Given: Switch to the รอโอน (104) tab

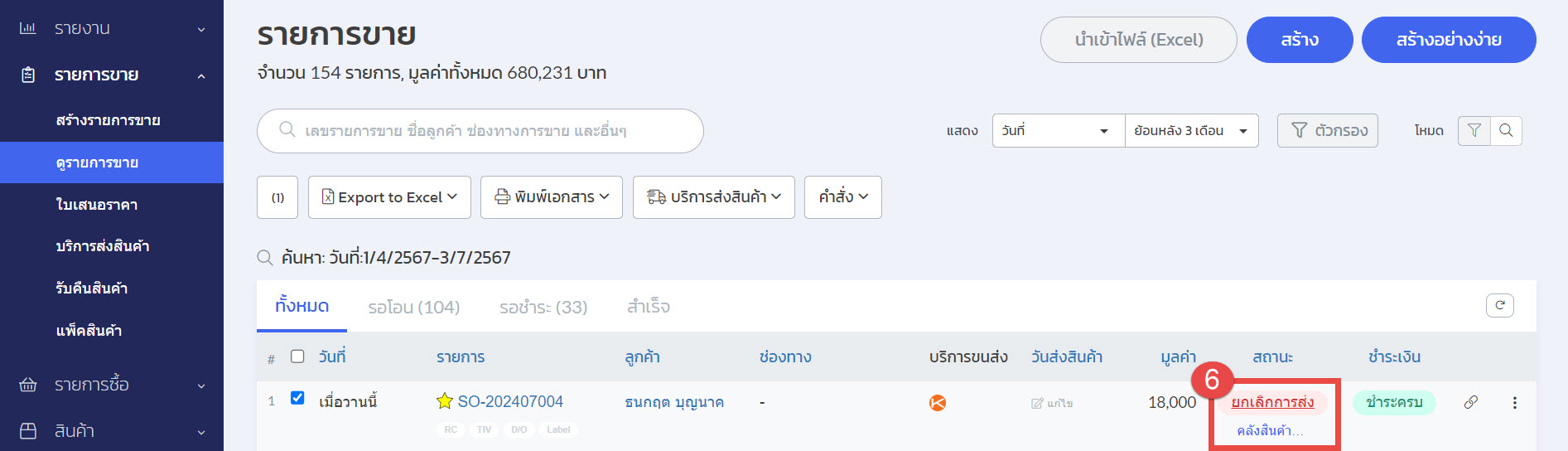Looking at the screenshot, I should click(414, 307).
